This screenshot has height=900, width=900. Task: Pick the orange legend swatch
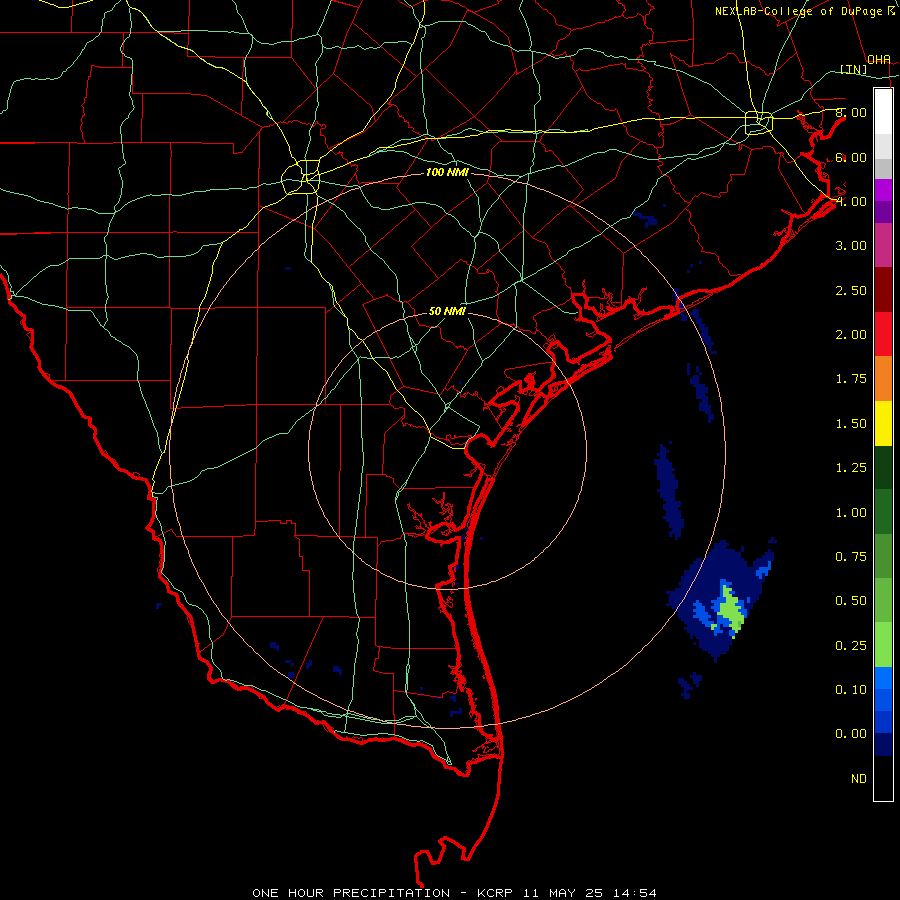(x=883, y=379)
